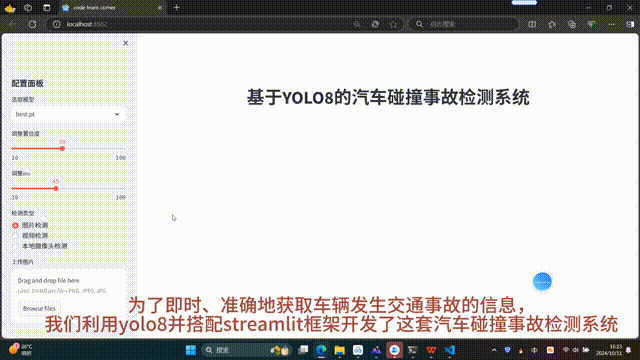This screenshot has height=360, width=640.
Task: Open the browser settings and more menu
Action: point(611,24)
